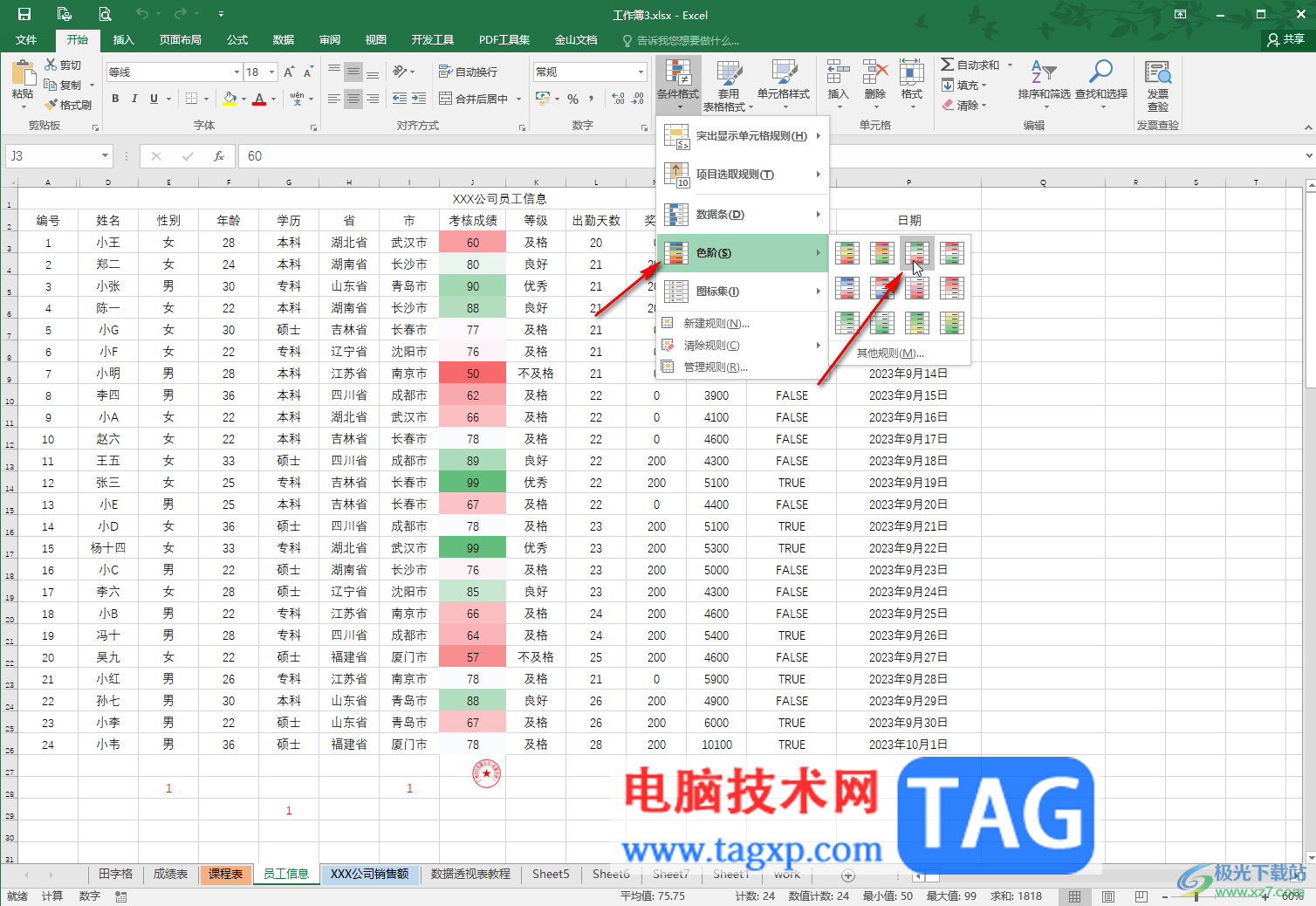
Task: Click the Save icon in quick access toolbar
Action: pyautogui.click(x=24, y=14)
